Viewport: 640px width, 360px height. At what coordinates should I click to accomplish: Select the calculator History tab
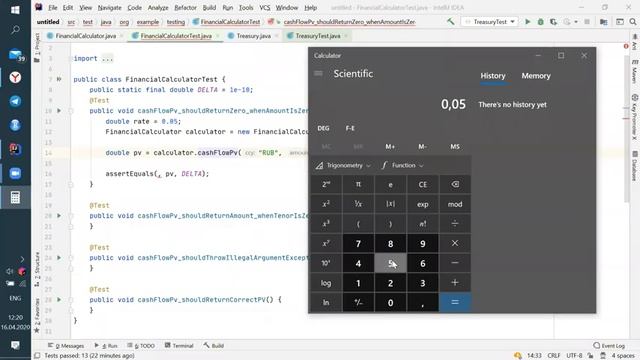493,76
